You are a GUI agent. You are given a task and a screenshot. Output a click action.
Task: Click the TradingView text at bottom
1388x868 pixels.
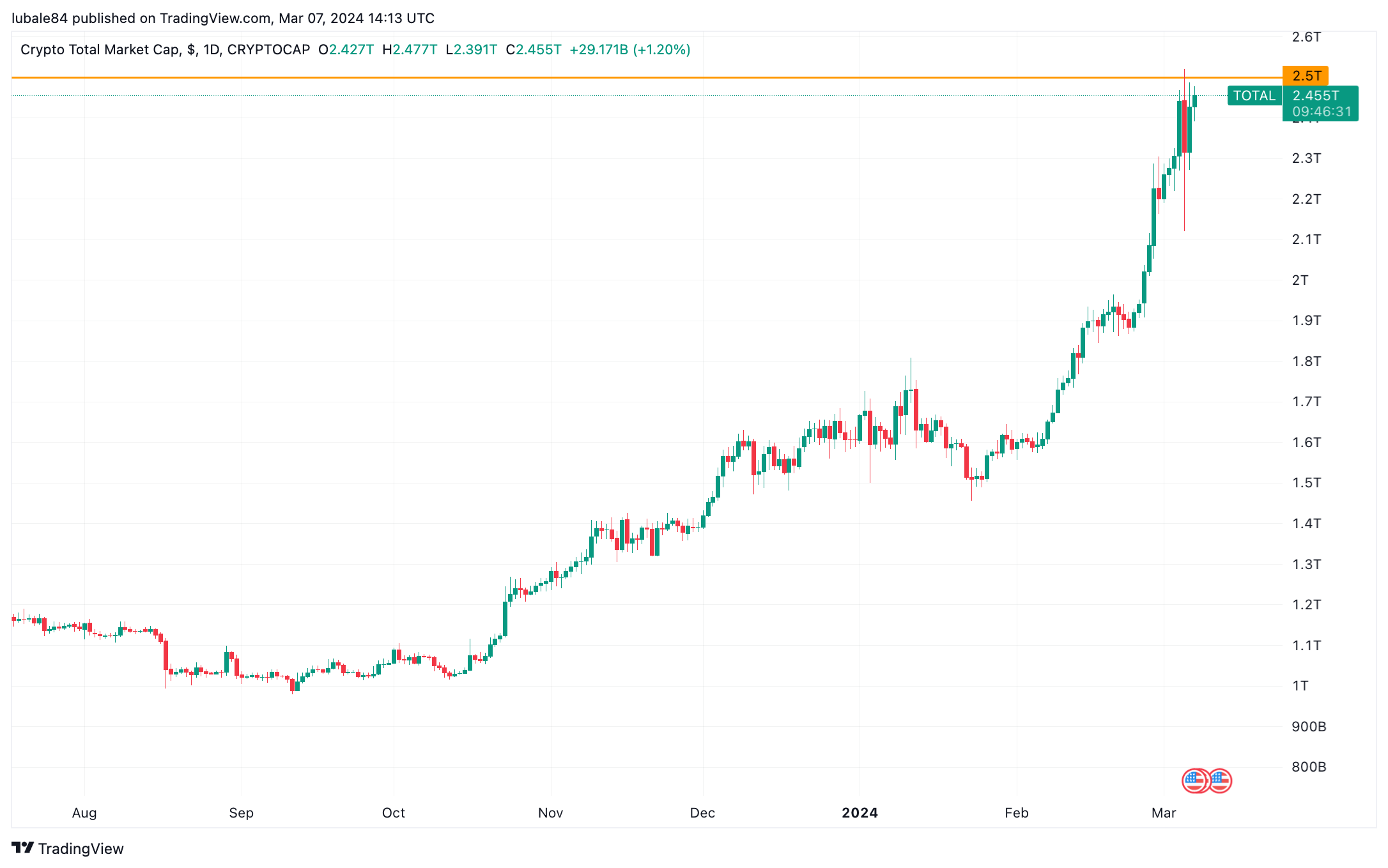coord(81,848)
